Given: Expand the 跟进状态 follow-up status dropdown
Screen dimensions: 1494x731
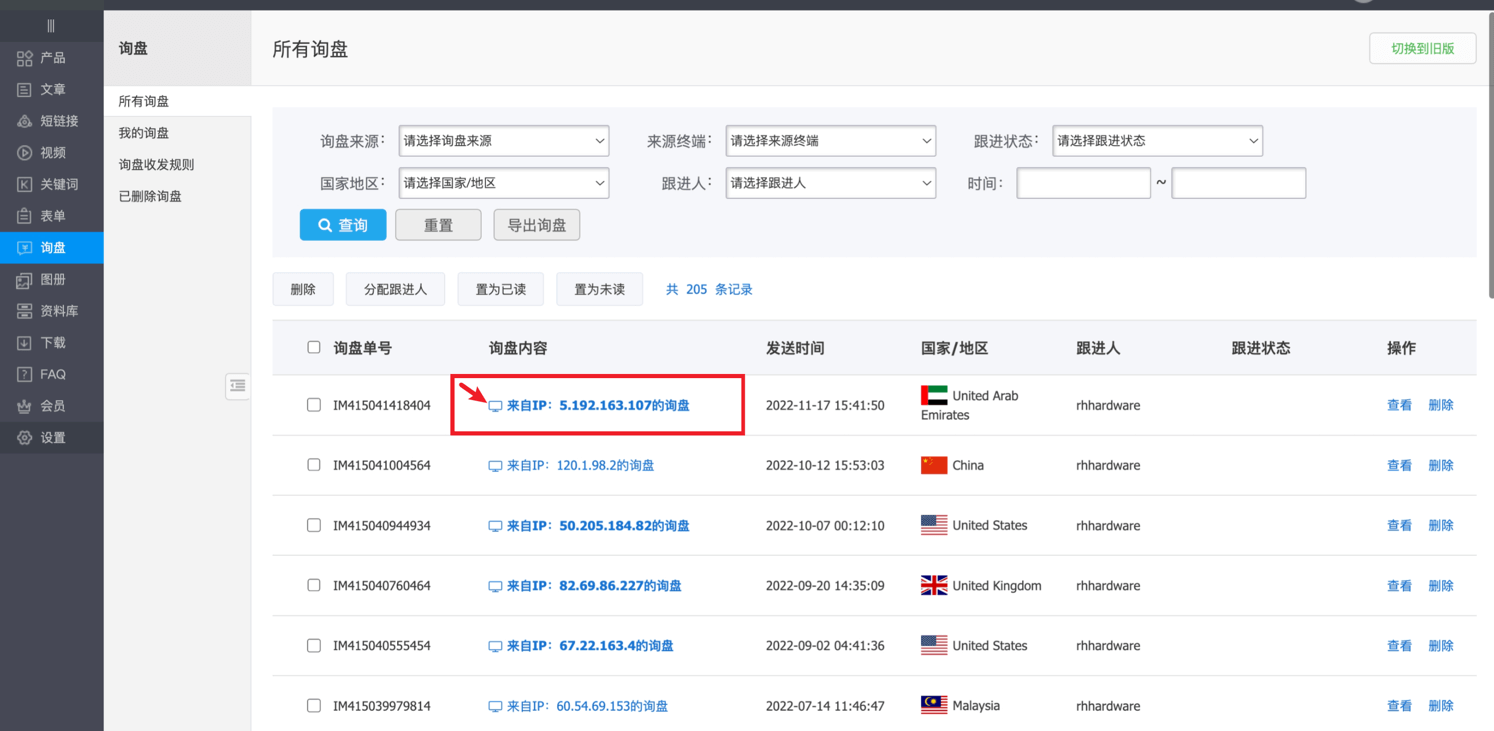Looking at the screenshot, I should pos(1157,141).
